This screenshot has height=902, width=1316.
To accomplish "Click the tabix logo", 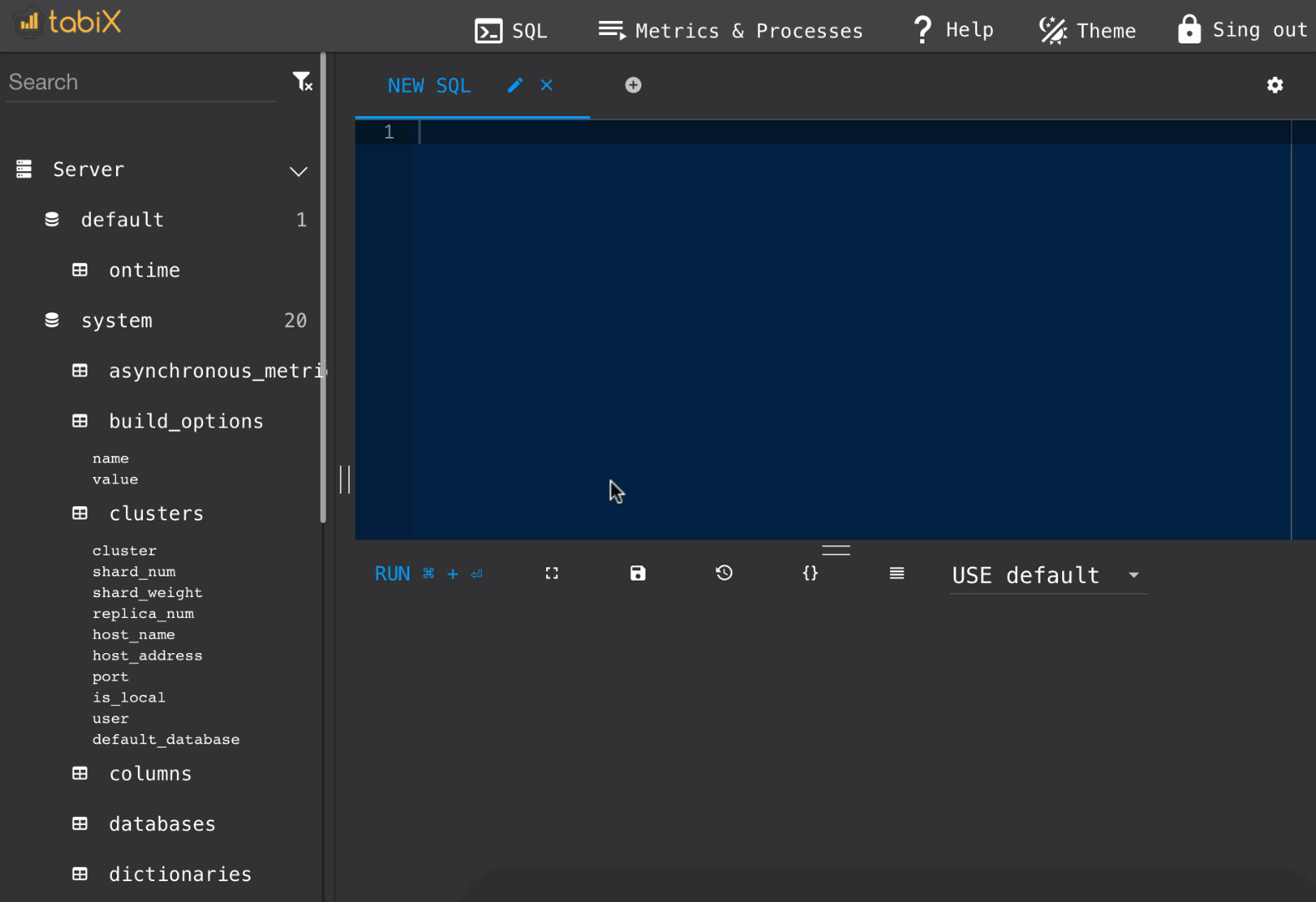I will pos(68,22).
